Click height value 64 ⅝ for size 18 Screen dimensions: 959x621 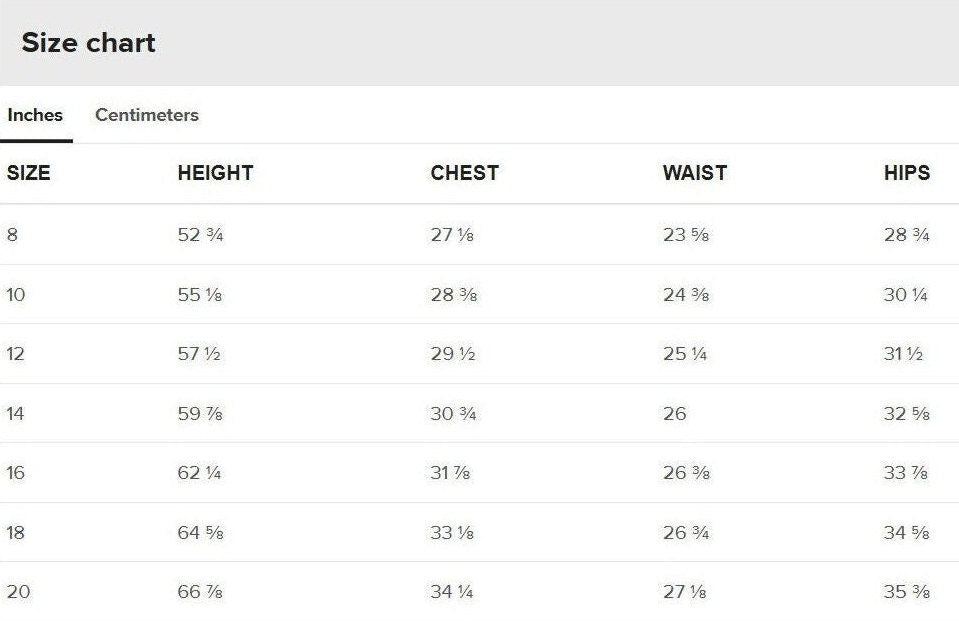click(200, 532)
